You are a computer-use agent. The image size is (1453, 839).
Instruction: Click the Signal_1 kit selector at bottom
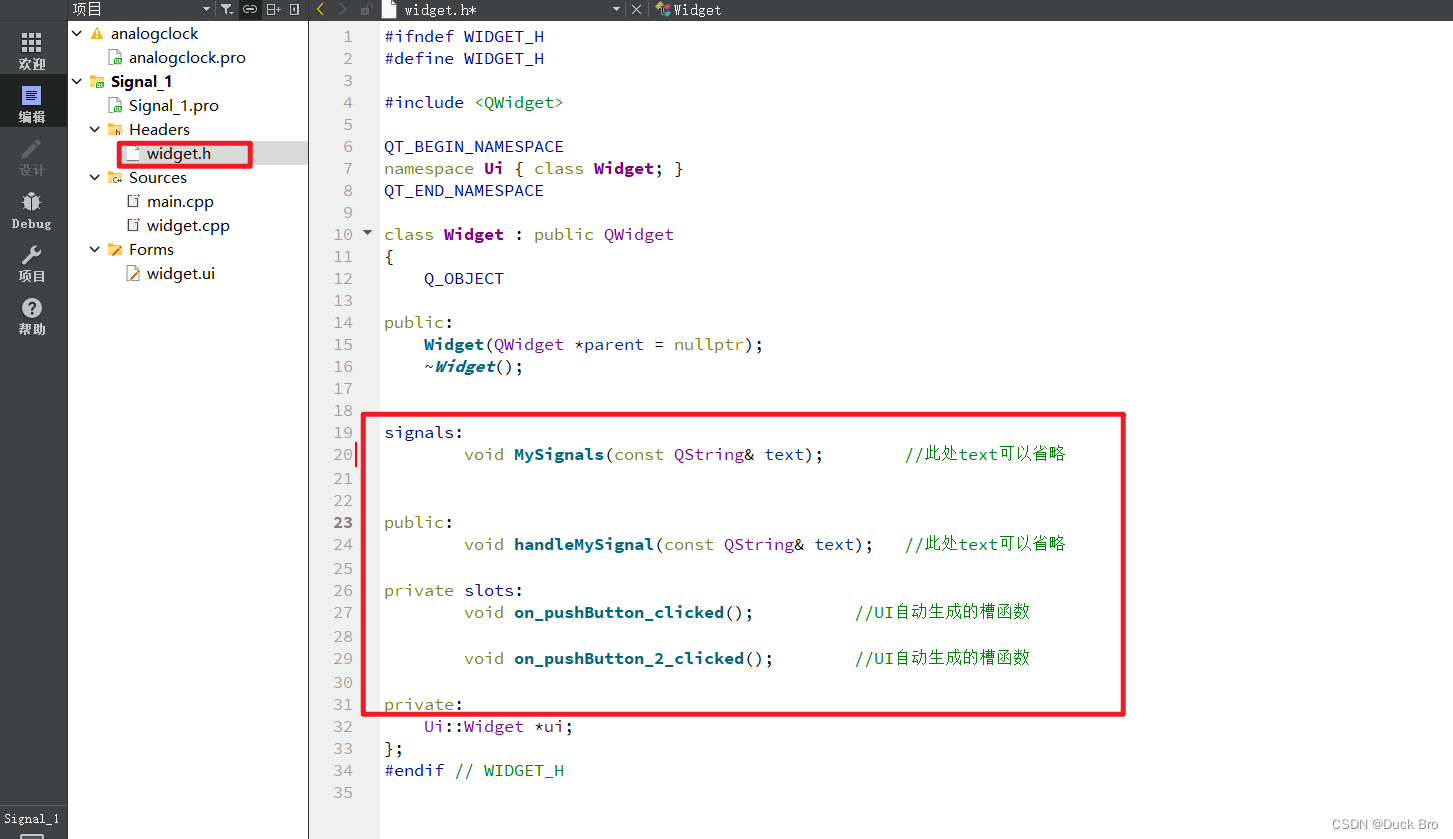point(32,818)
